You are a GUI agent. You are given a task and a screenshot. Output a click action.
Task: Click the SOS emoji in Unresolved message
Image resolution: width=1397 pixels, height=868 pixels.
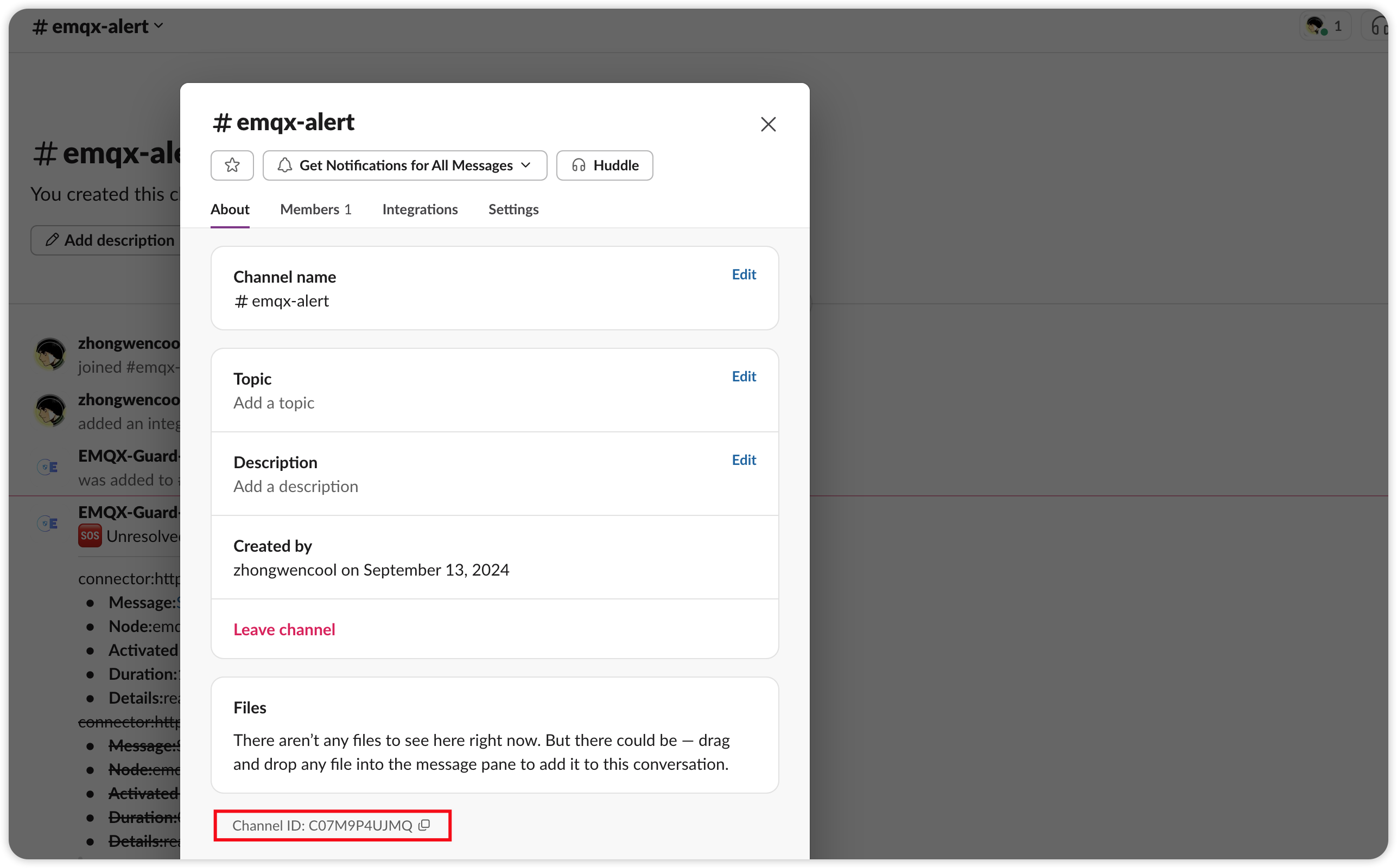(90, 535)
